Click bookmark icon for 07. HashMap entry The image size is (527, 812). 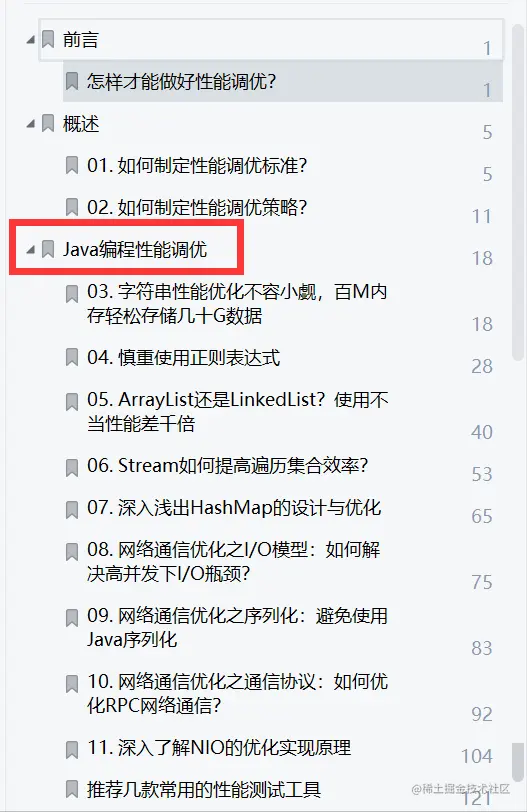point(72,510)
